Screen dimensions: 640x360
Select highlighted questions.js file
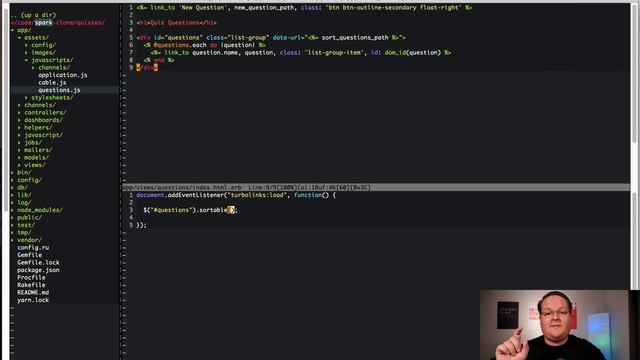tap(59, 90)
